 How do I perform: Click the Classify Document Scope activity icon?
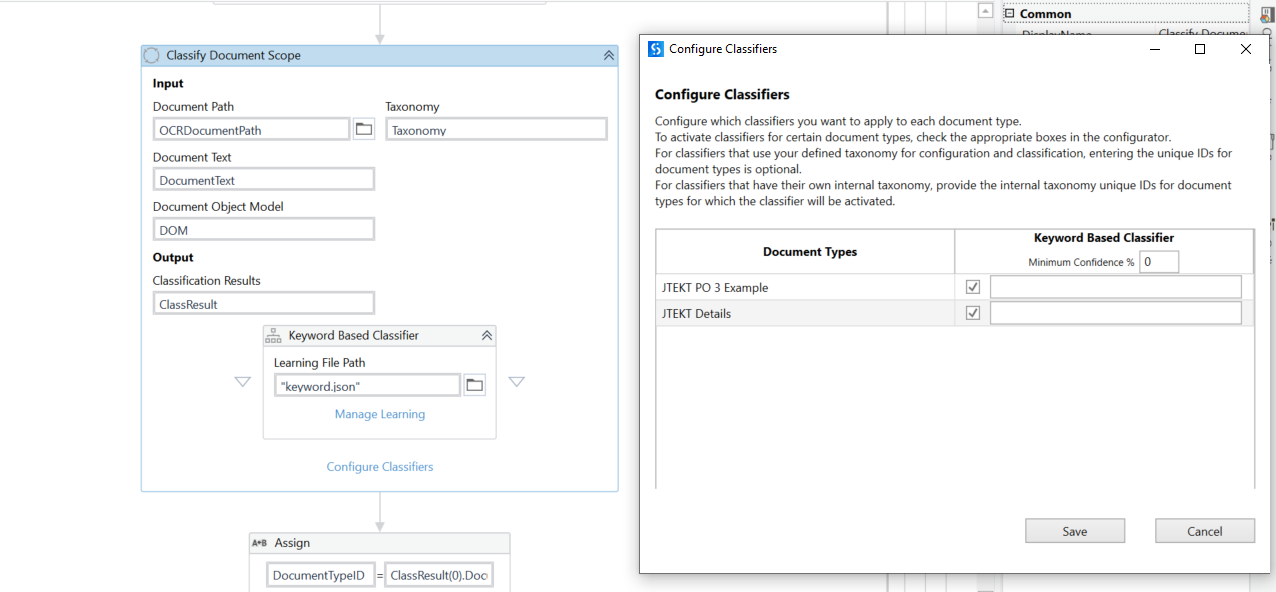point(152,56)
